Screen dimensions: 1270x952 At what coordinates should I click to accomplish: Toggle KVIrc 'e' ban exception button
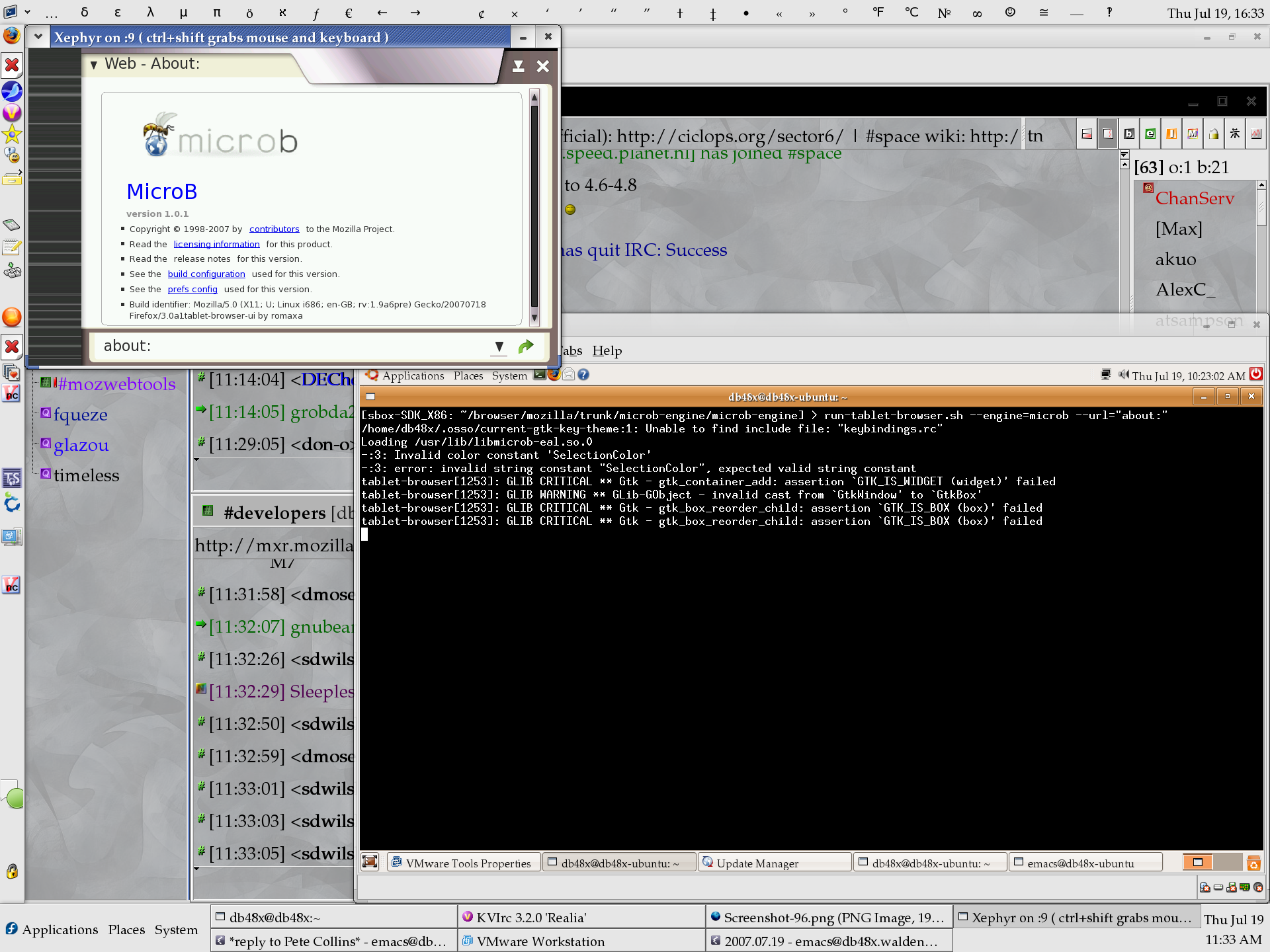tap(1150, 134)
